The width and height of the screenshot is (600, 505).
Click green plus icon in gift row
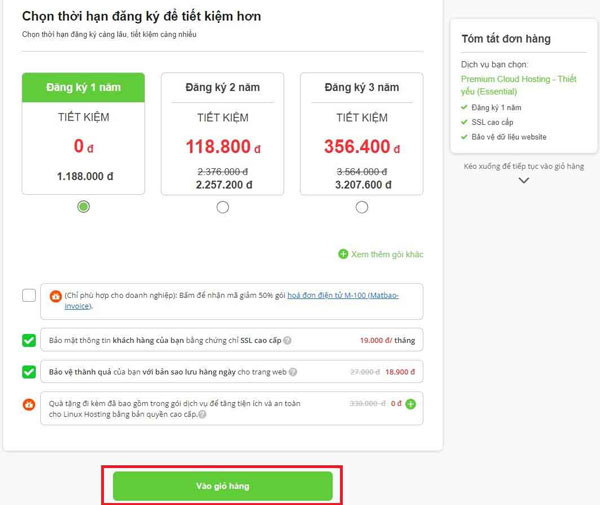[x=411, y=404]
